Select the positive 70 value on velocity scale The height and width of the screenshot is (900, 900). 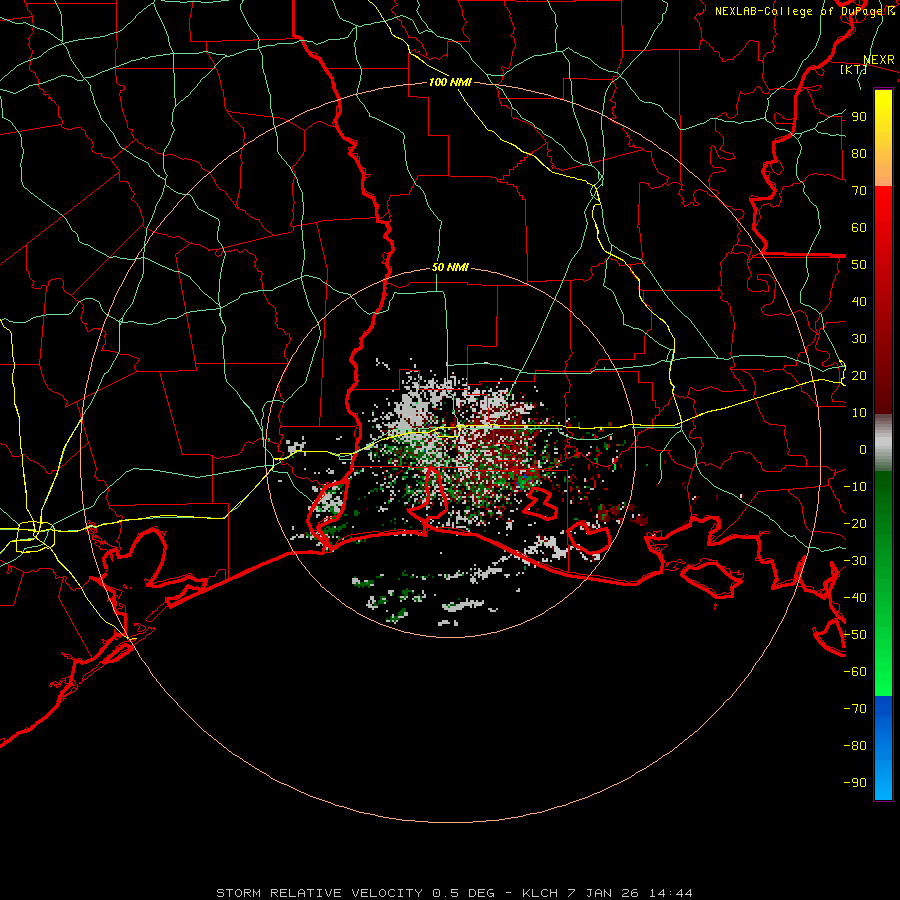[x=859, y=191]
